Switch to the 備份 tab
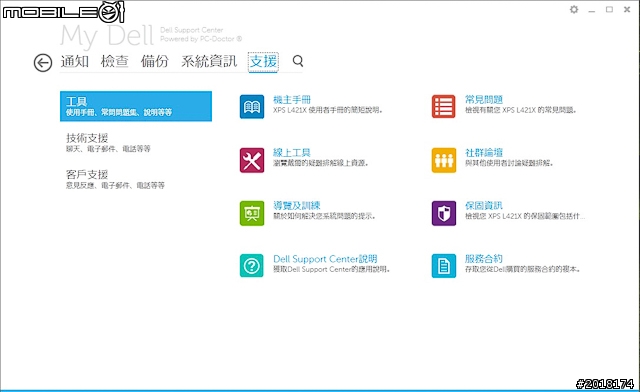Screen dimensions: 640x392 pos(155,61)
